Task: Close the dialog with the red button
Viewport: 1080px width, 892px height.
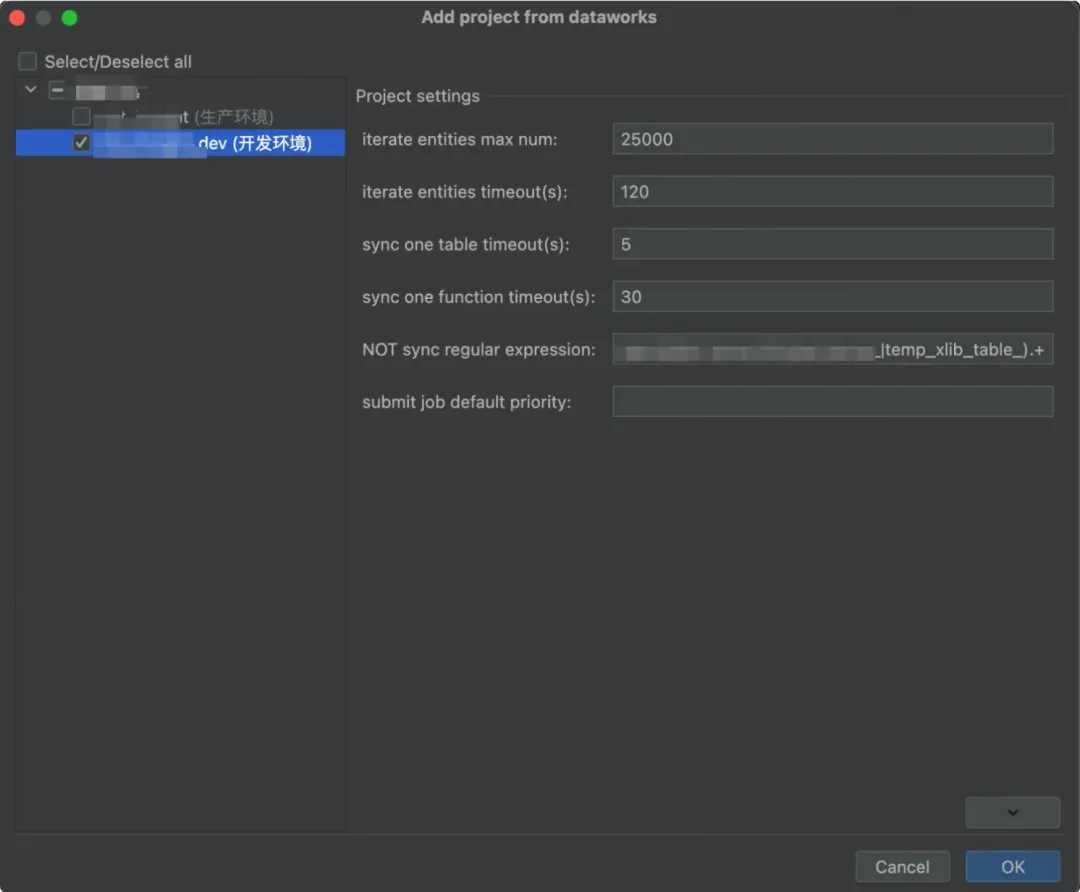Action: 17,18
